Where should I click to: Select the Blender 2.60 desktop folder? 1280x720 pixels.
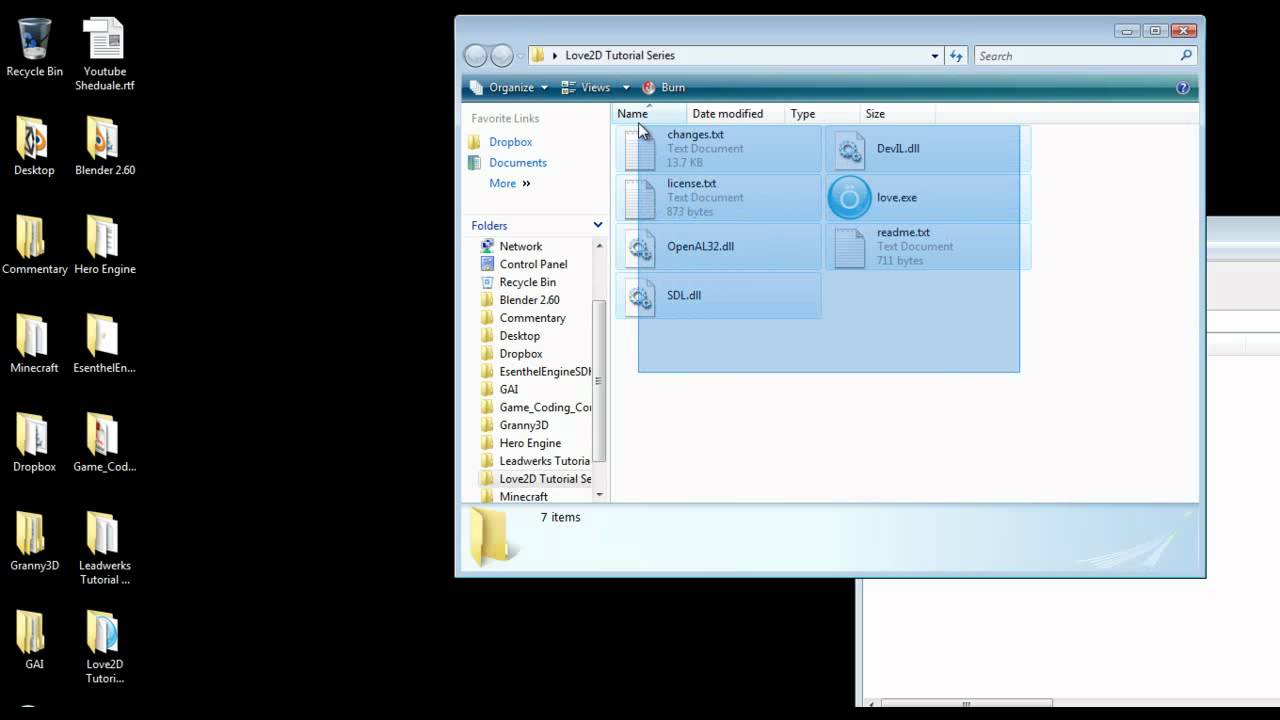(104, 146)
